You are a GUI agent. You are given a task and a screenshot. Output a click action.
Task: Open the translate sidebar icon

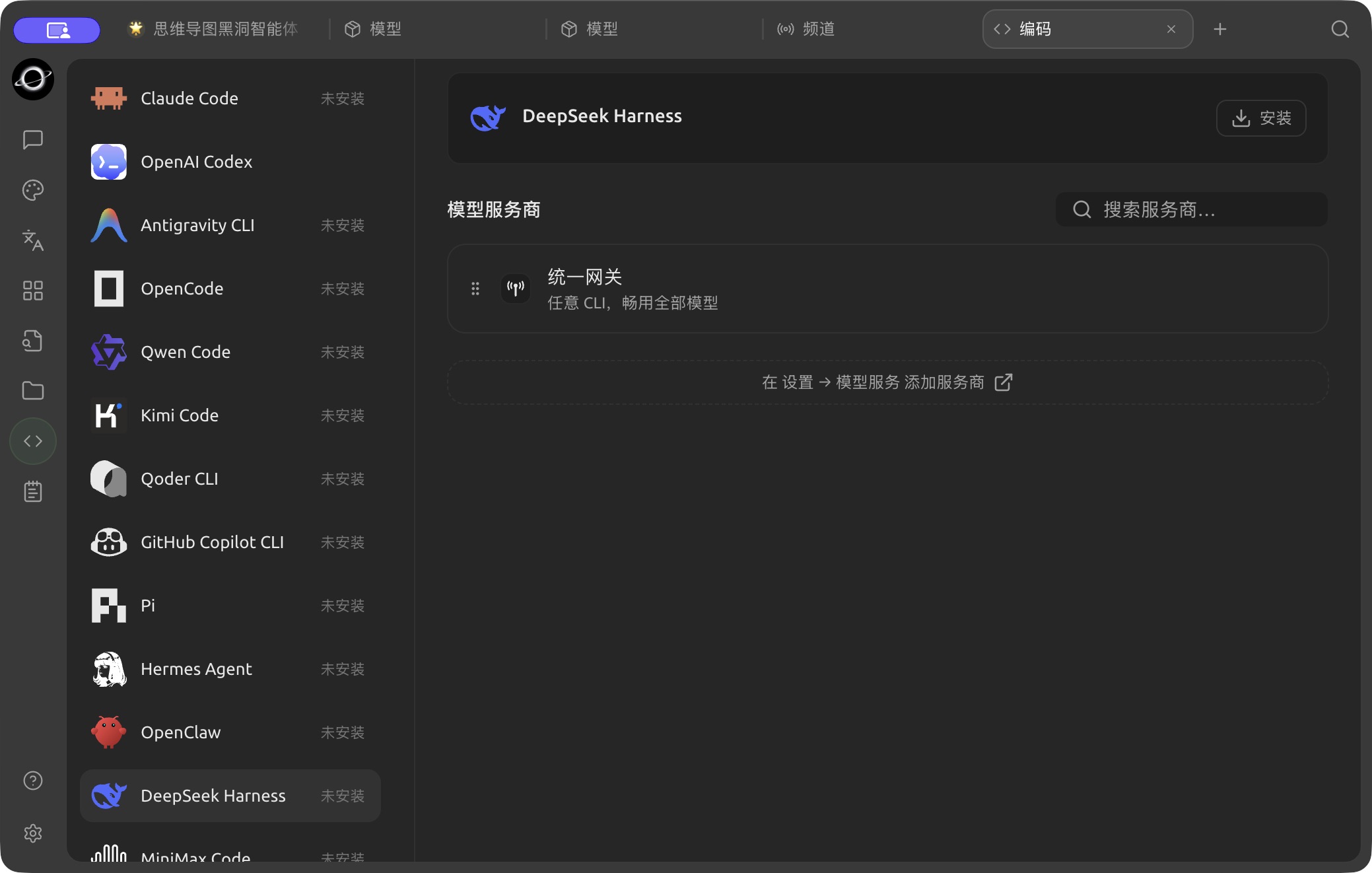click(x=33, y=240)
